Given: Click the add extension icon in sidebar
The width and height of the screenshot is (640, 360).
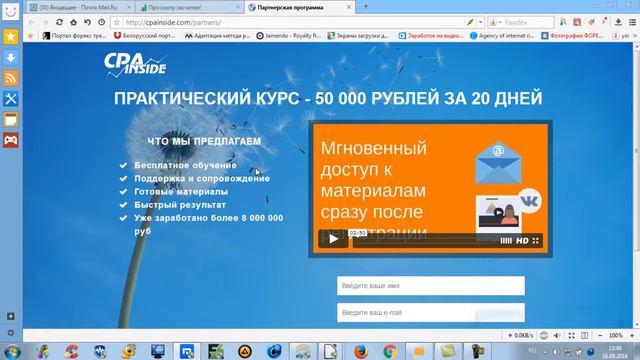Looking at the screenshot, I should (x=11, y=316).
